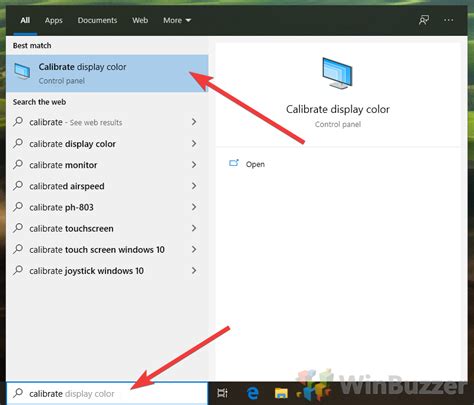The width and height of the screenshot is (474, 405).
Task: Expand the More filter dropdown
Action: click(x=177, y=20)
